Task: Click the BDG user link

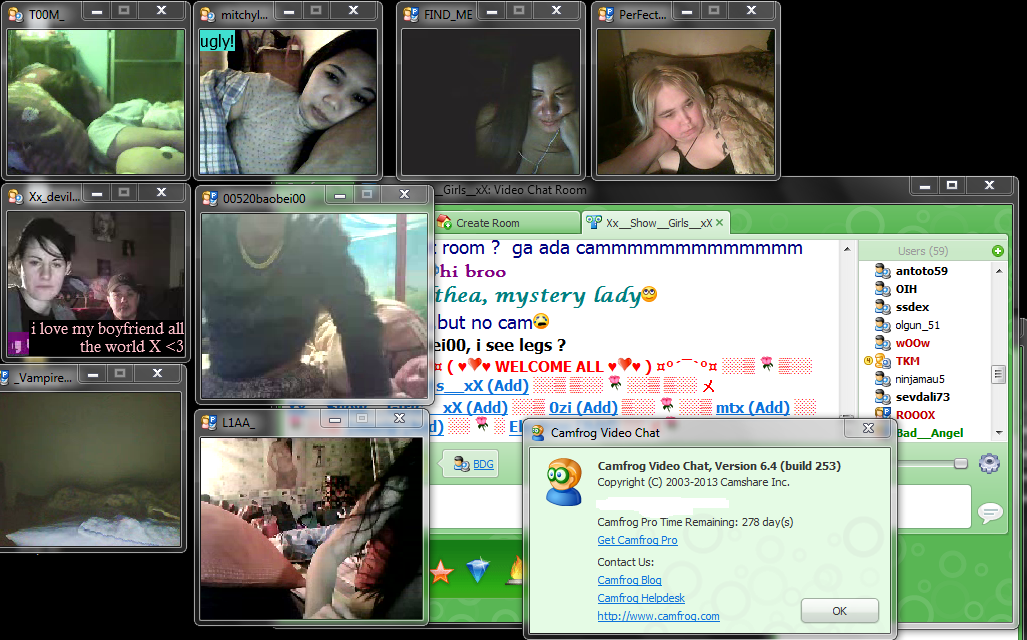Action: [x=483, y=464]
